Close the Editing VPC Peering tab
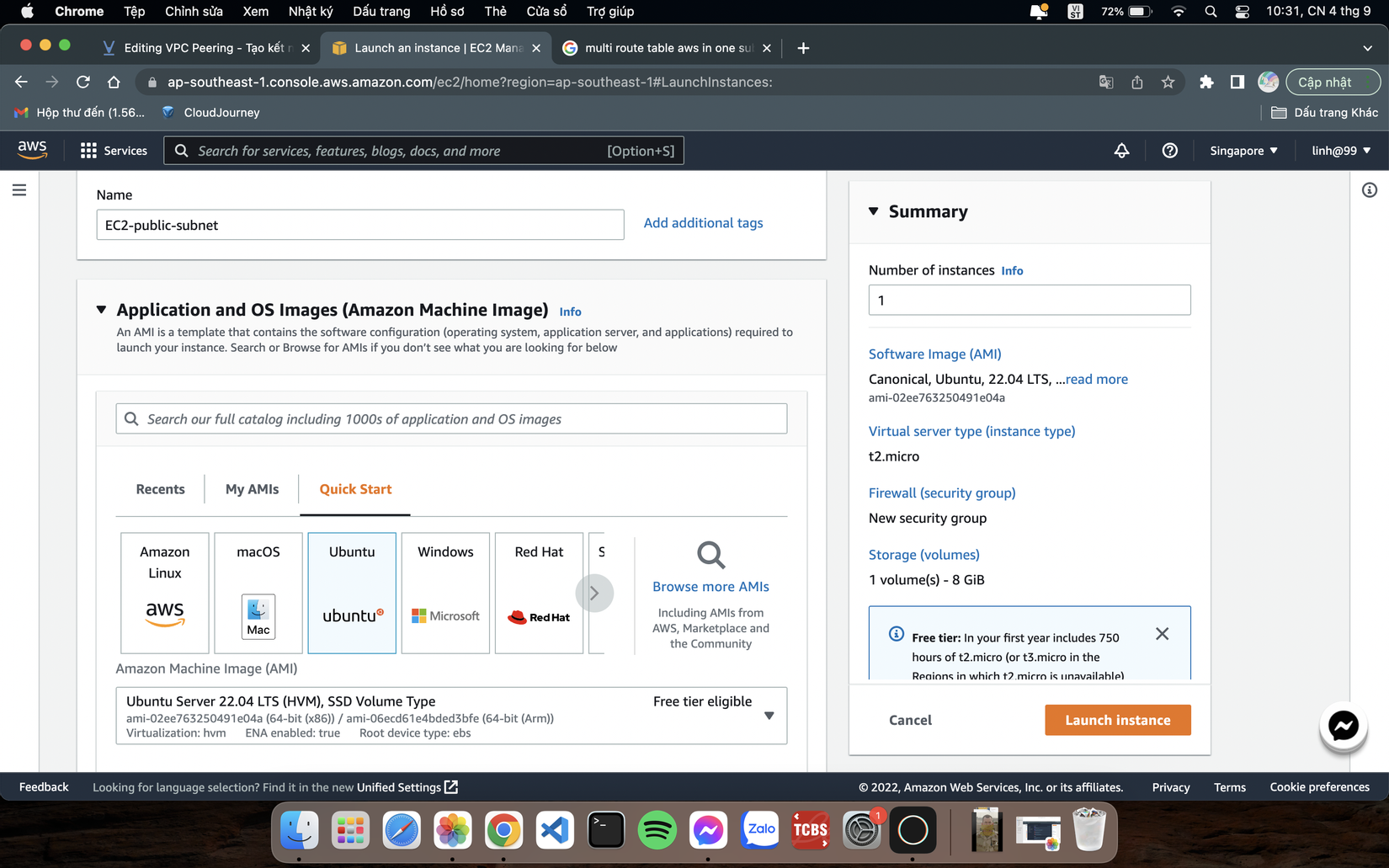1389x868 pixels. (x=306, y=48)
